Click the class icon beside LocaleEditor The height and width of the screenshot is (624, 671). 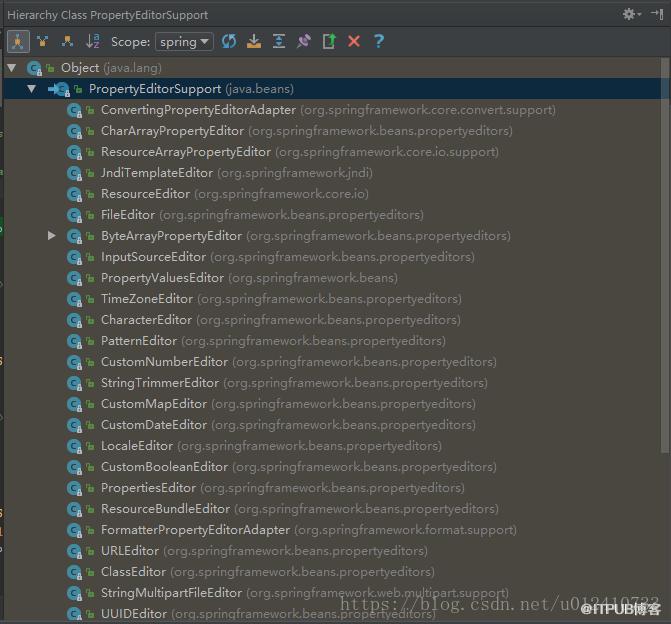74,446
